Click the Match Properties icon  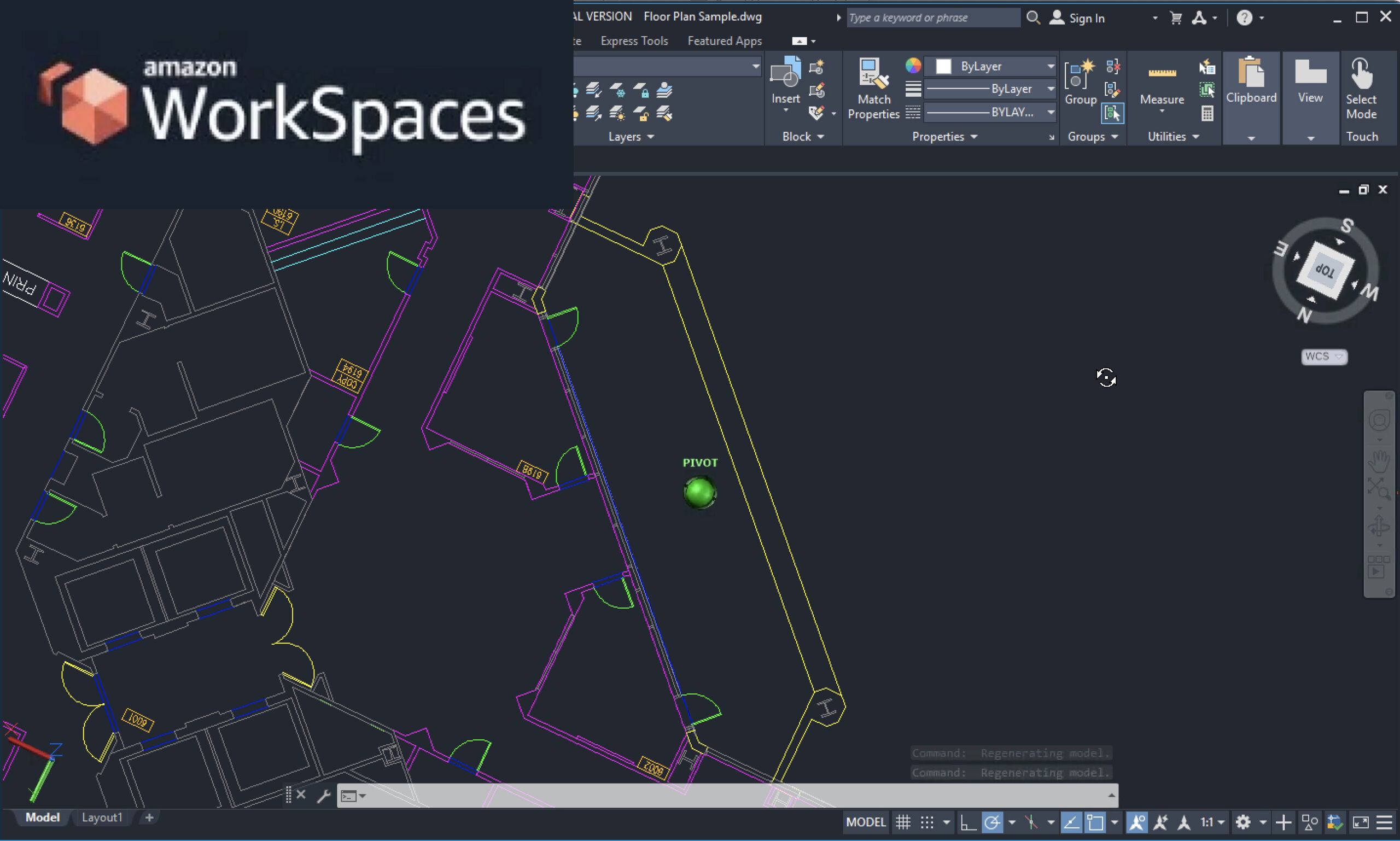click(873, 74)
